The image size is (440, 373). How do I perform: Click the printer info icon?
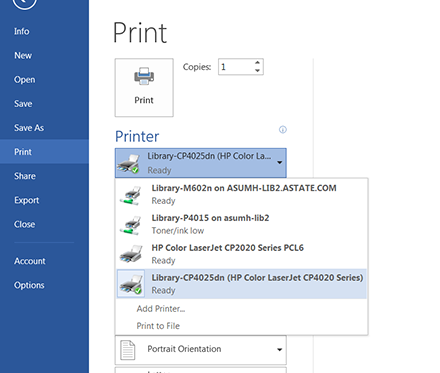pyautogui.click(x=283, y=129)
